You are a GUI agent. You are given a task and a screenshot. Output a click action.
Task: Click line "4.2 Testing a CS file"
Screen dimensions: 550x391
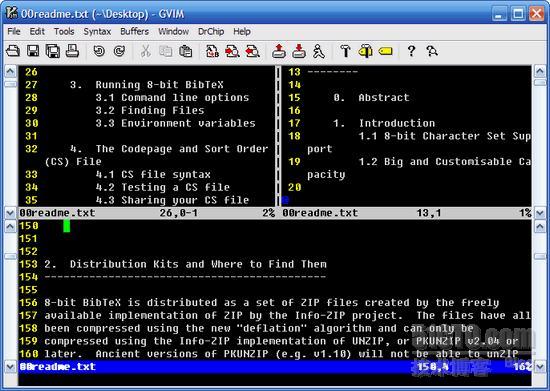pos(163,187)
